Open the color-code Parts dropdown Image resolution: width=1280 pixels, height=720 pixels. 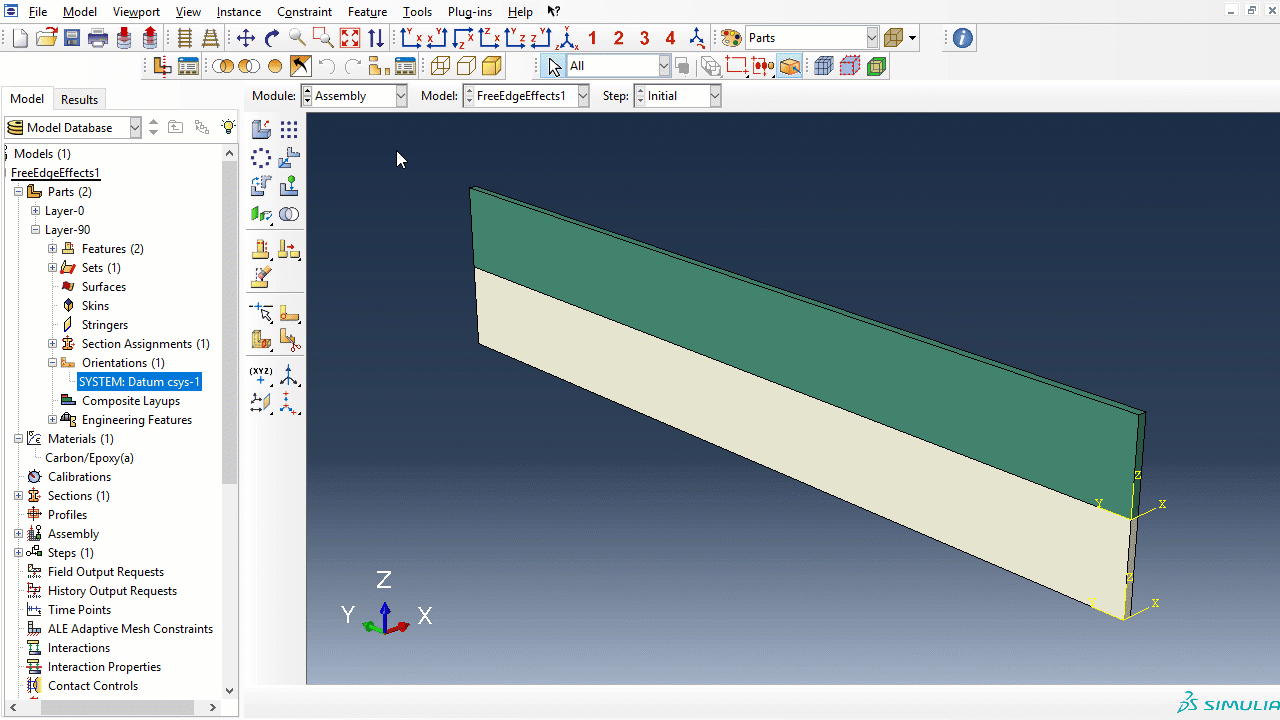coord(812,38)
